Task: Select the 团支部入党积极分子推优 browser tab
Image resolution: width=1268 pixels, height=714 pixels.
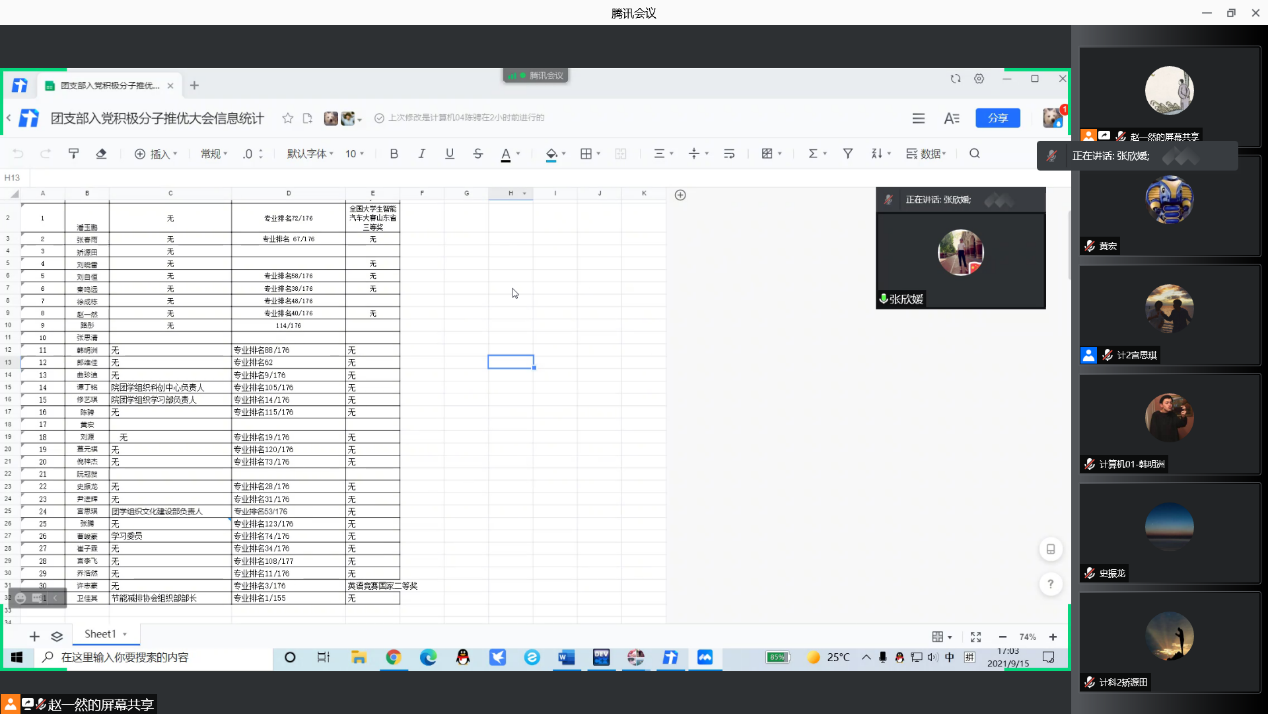Action: (110, 86)
